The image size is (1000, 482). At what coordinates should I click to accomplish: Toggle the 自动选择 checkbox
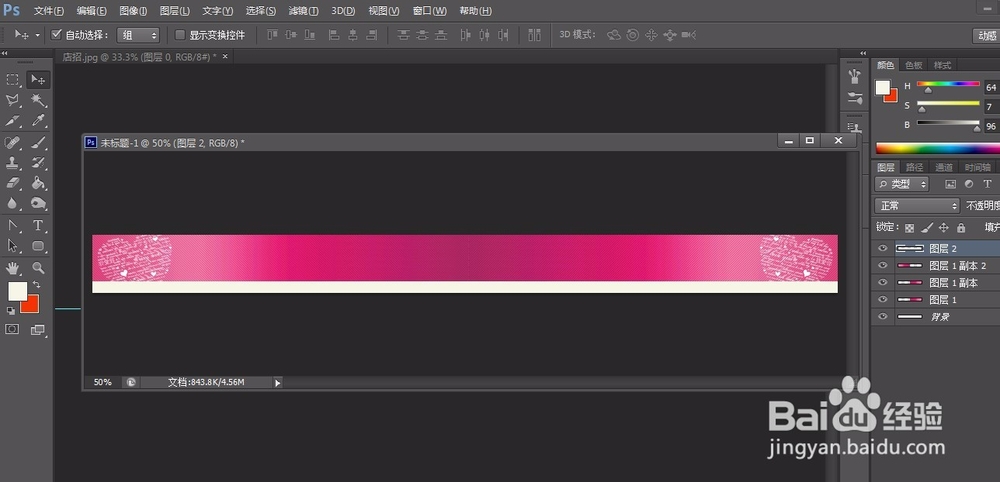click(56, 34)
